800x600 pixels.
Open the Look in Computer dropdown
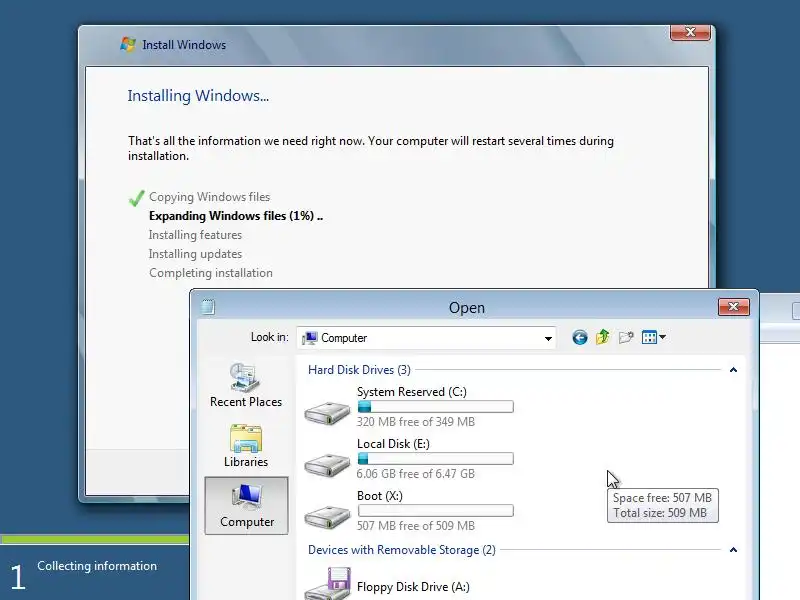pos(426,338)
